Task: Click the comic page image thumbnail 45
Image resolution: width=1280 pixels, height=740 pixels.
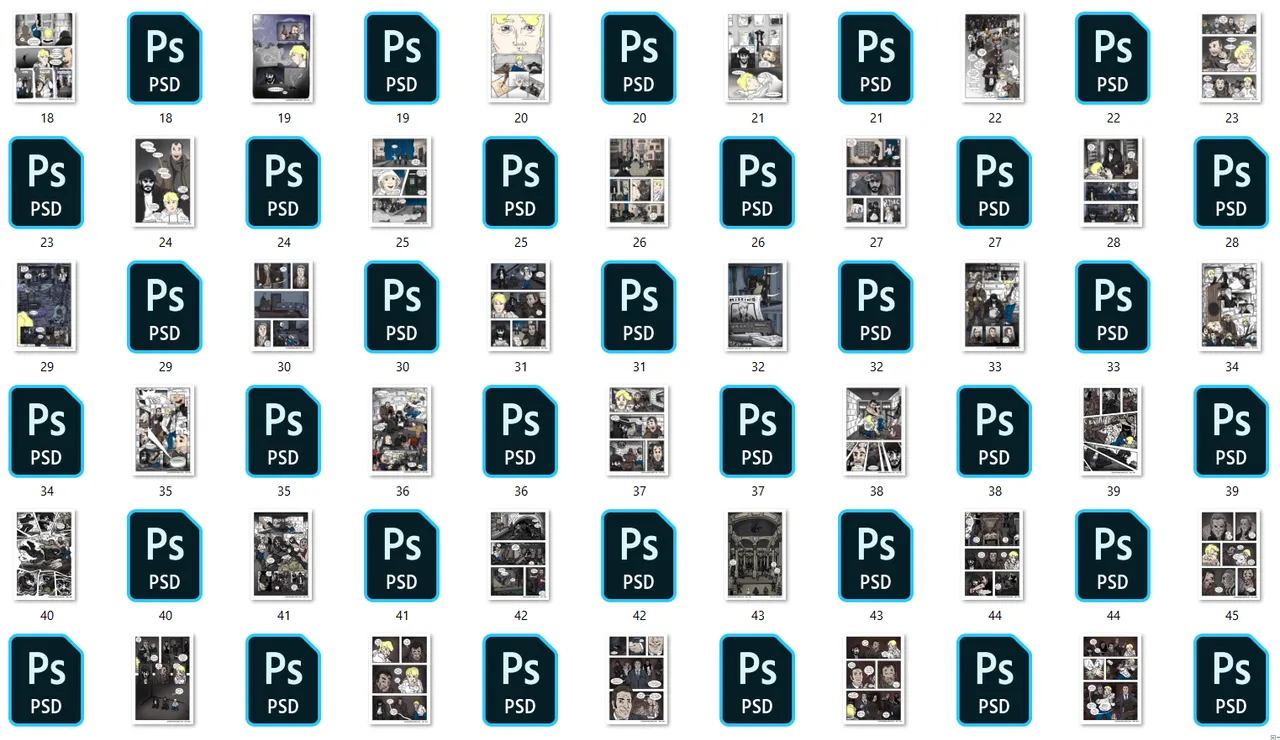Action: pos(1231,556)
